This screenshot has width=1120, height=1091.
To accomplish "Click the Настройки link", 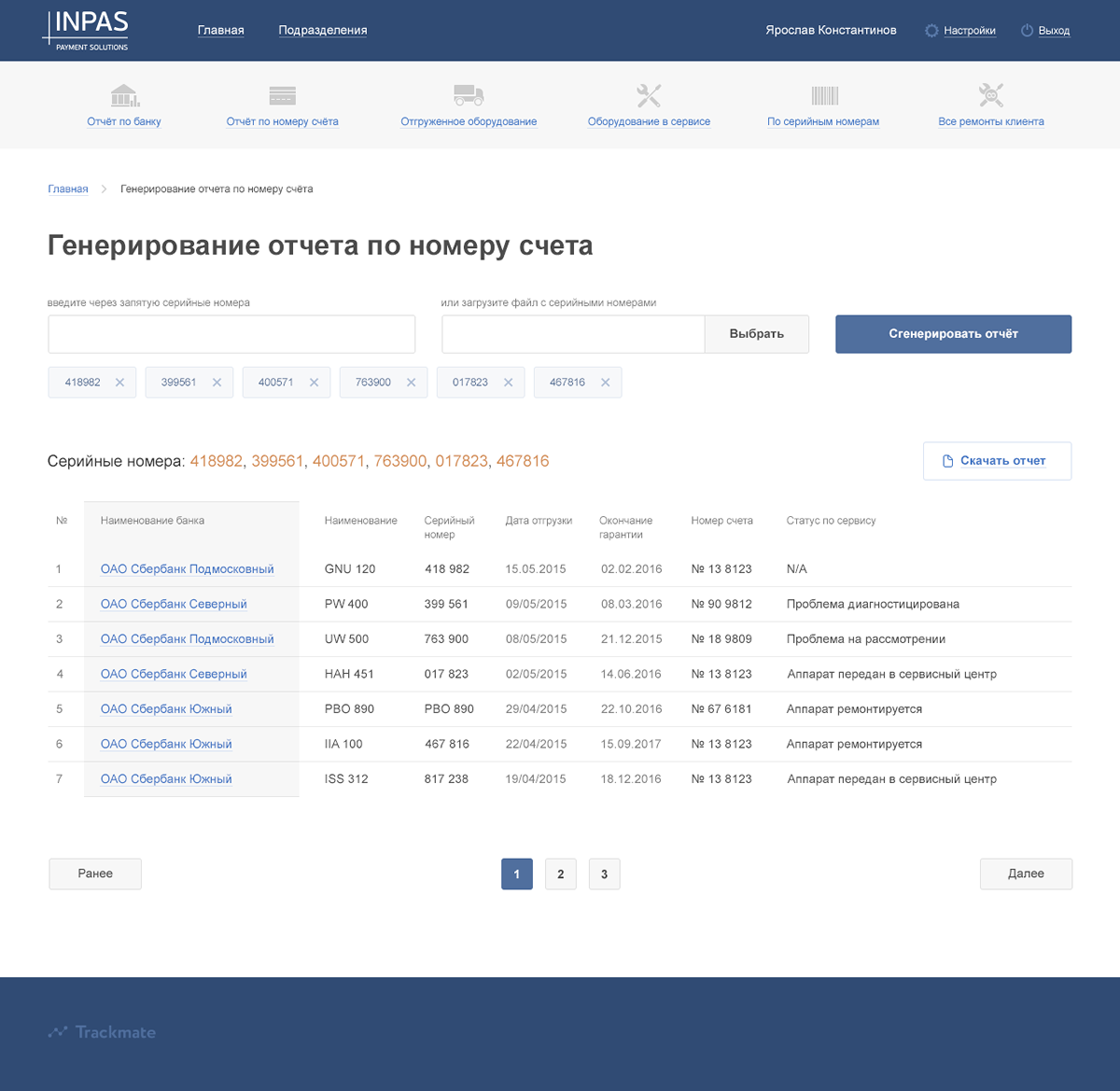I will click(x=970, y=31).
